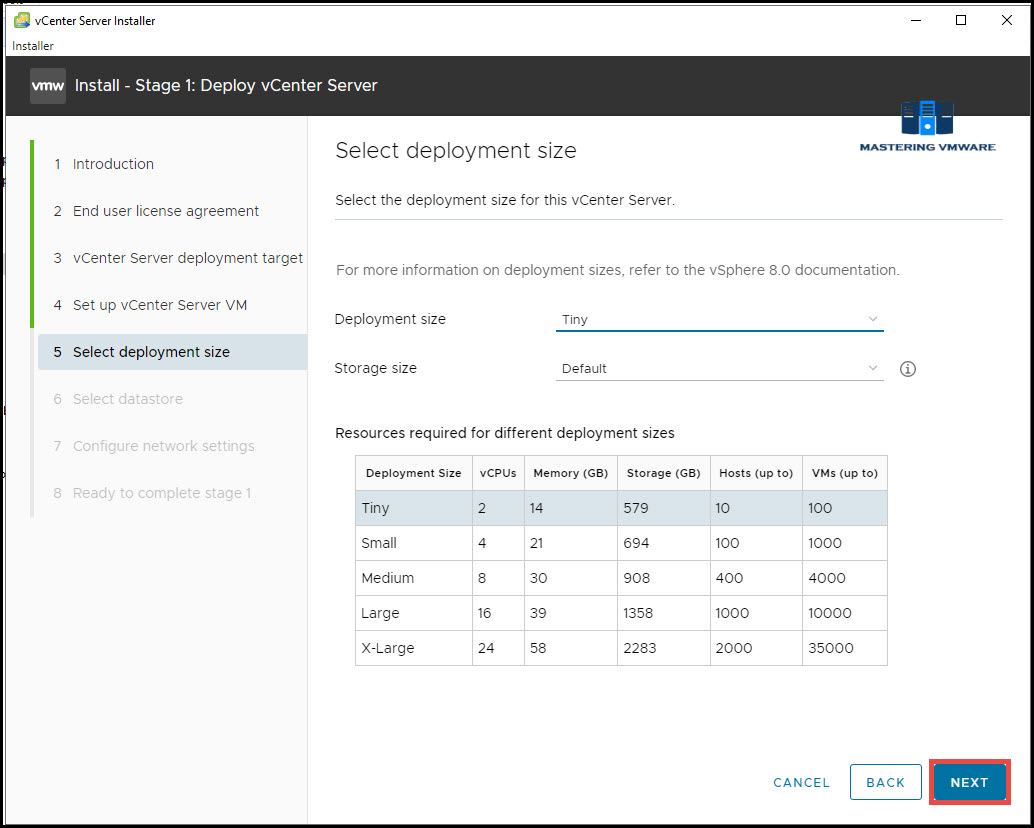The image size is (1034, 828).
Task: Click Tiny memory value 14
Action: (538, 508)
